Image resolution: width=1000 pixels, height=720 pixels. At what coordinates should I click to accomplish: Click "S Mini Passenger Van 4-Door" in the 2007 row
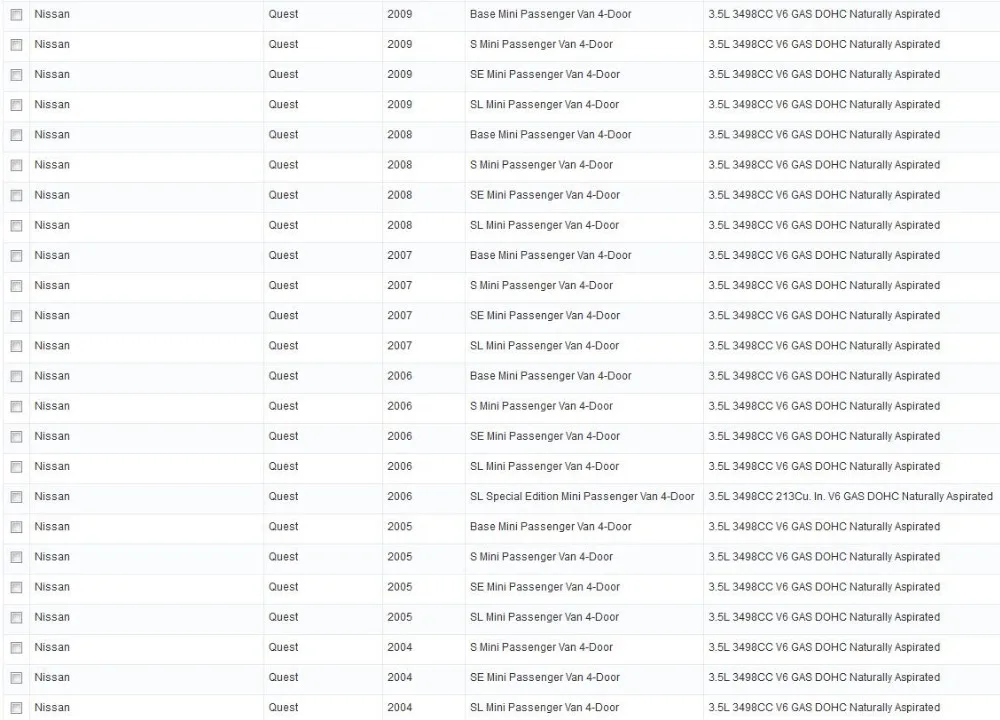tap(541, 286)
